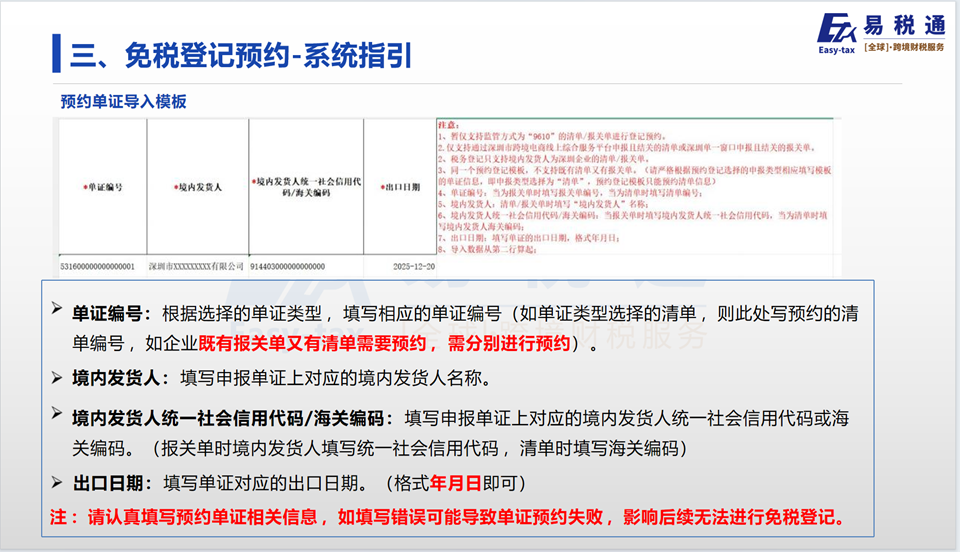Select the slide title 三、免税登记预约-系统指引
Viewport: 960px width, 552px height.
[x=240, y=53]
